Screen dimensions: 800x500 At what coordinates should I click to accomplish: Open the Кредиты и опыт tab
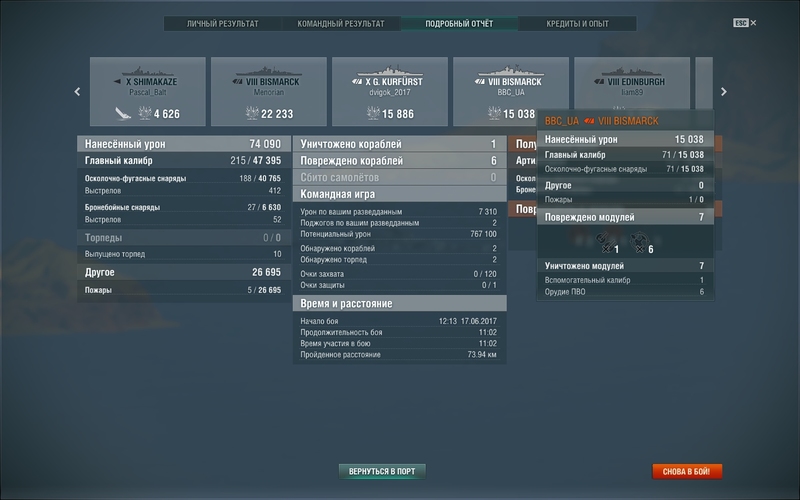(577, 23)
